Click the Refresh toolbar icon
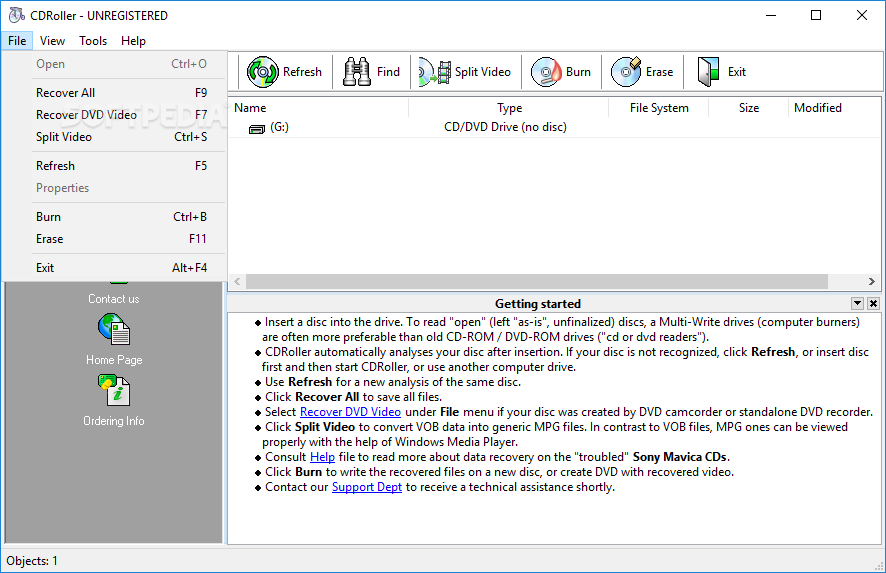The height and width of the screenshot is (573, 886). (262, 72)
